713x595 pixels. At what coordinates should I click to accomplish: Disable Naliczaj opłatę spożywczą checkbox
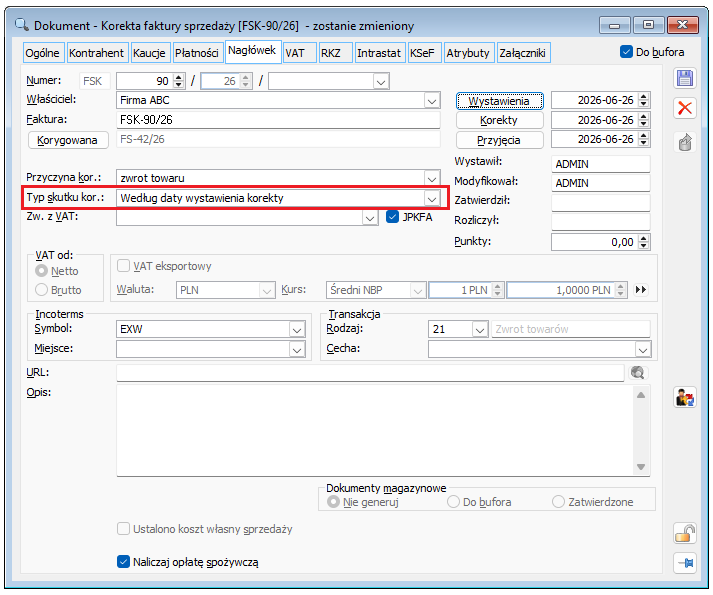point(123,562)
